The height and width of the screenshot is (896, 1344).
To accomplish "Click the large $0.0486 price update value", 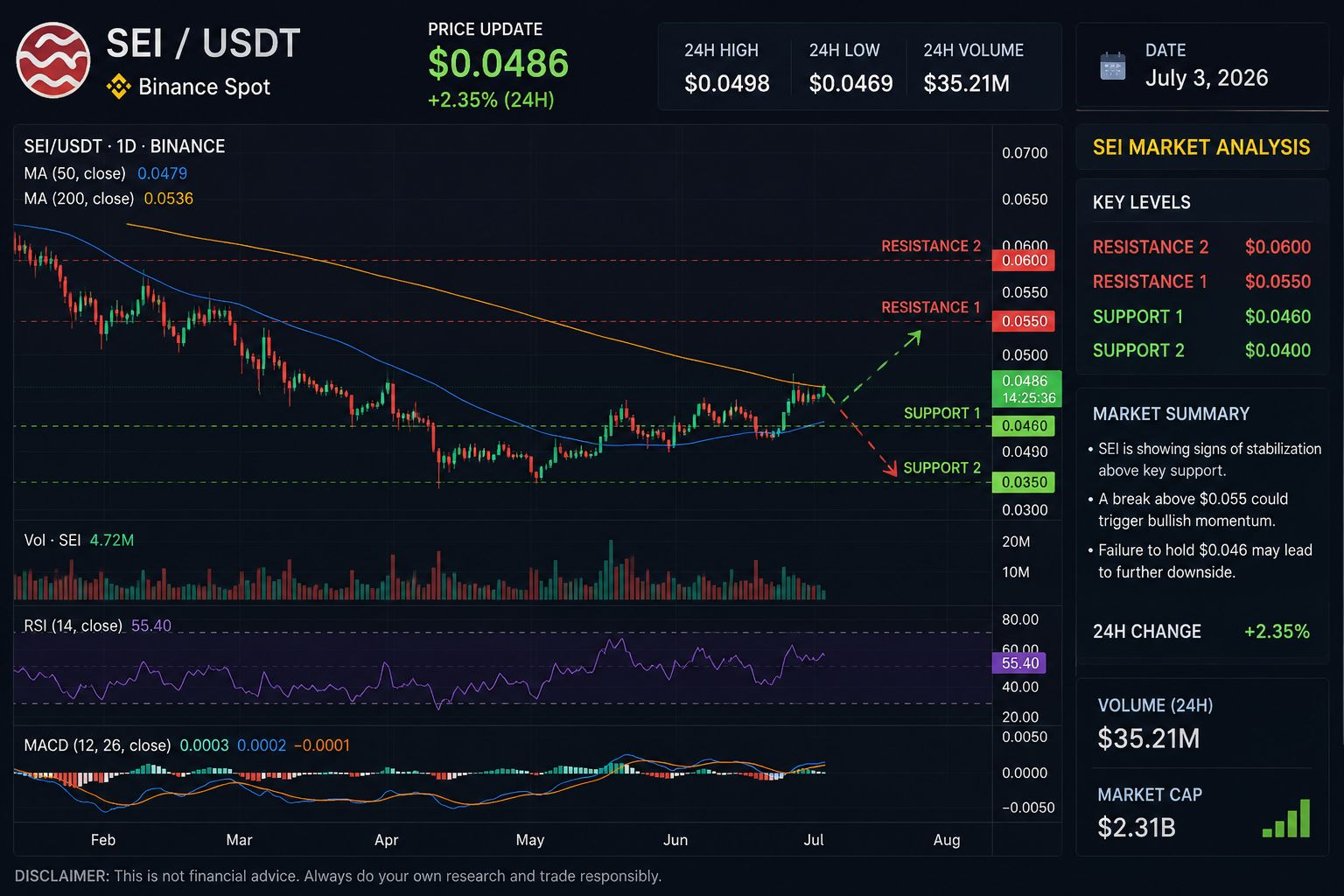I will click(498, 63).
